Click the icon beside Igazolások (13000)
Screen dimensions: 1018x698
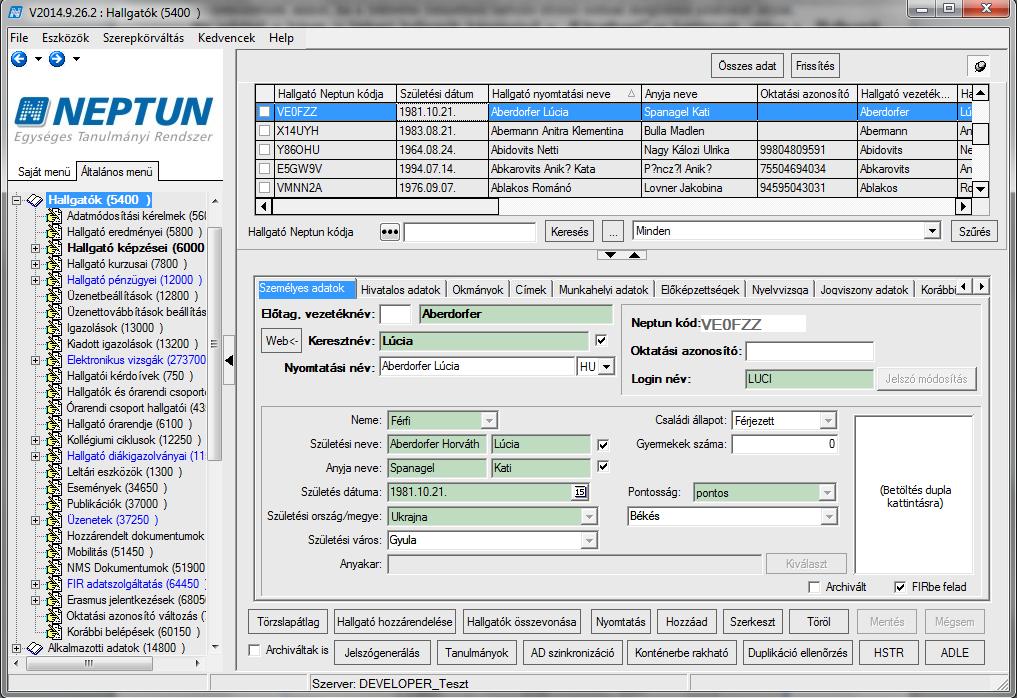[x=54, y=329]
